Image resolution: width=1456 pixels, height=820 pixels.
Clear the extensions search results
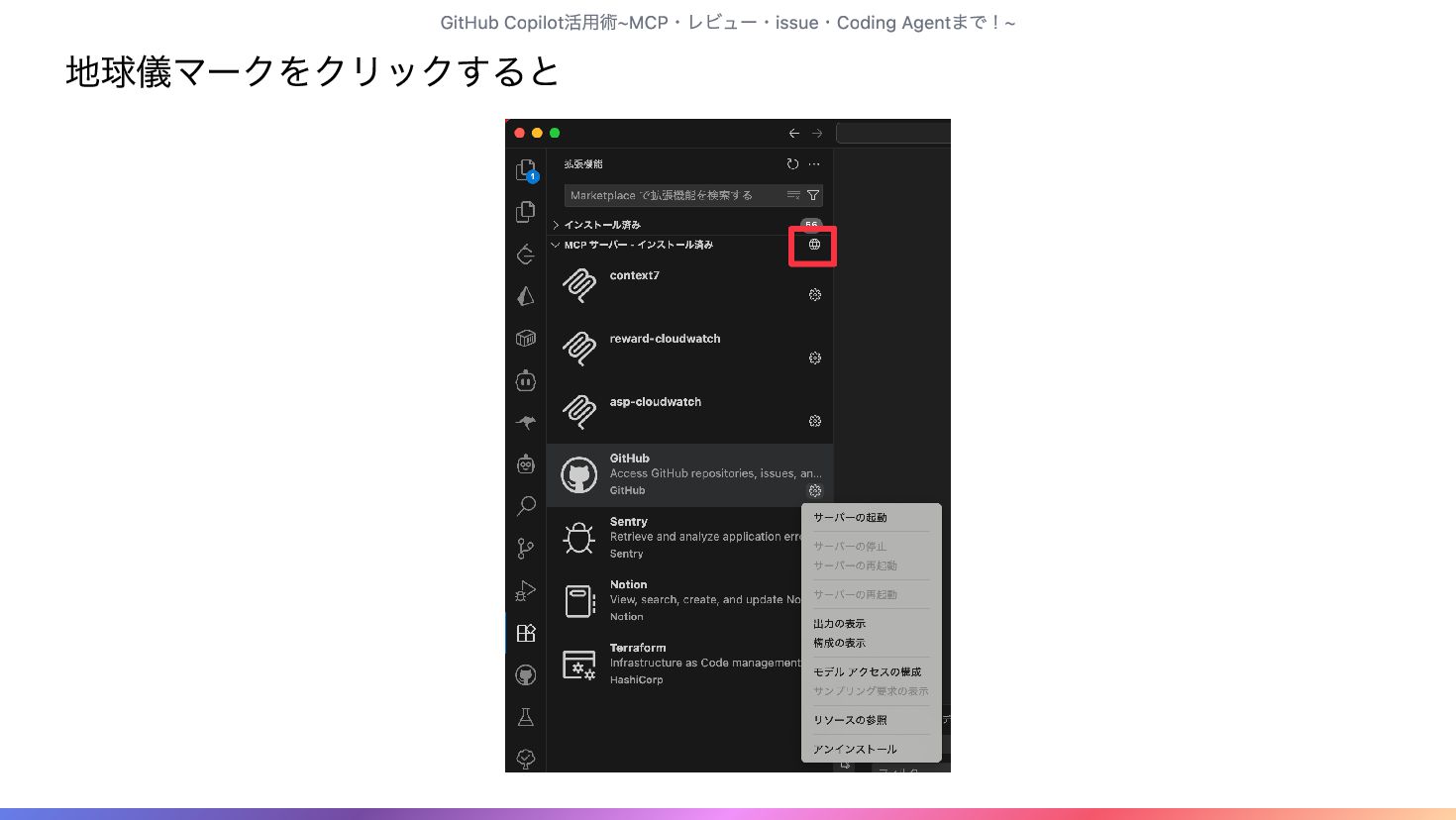(x=793, y=195)
